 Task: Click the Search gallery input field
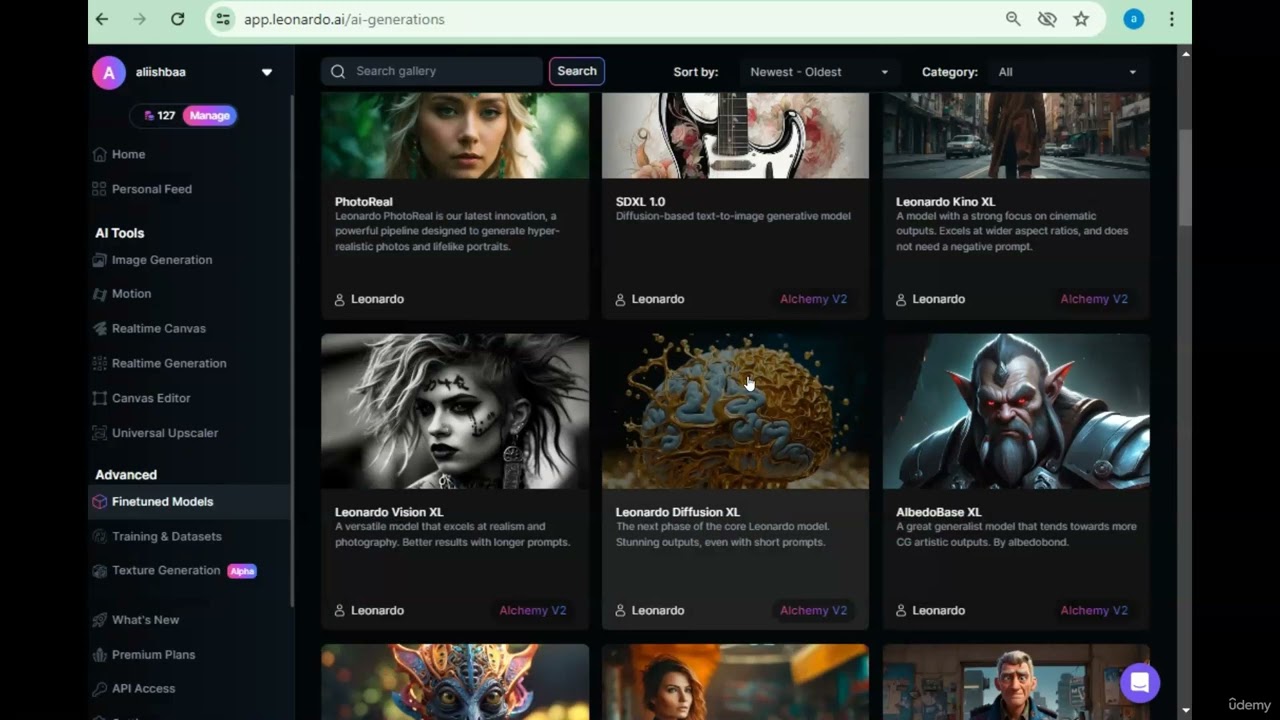432,71
